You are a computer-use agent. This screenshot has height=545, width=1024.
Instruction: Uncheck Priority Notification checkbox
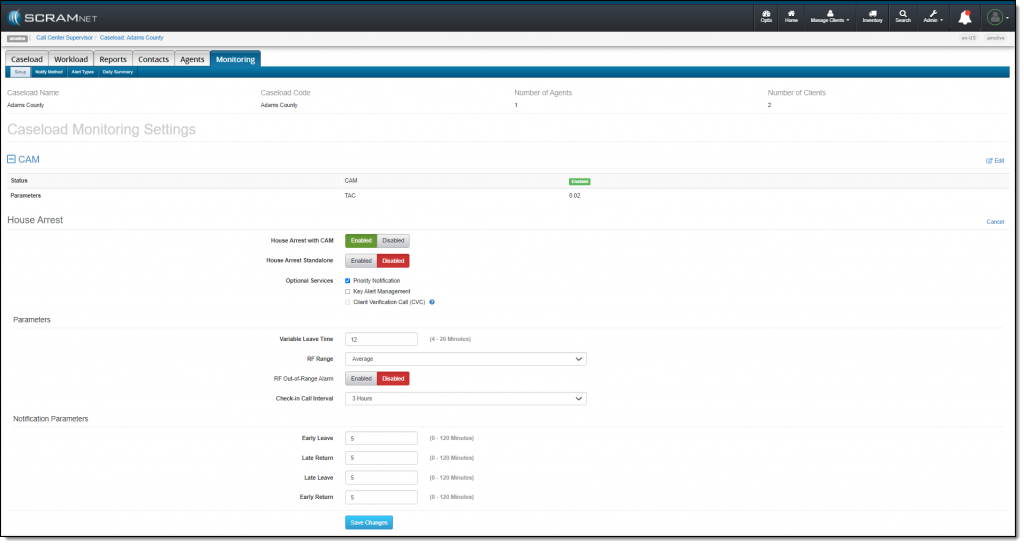tap(348, 281)
